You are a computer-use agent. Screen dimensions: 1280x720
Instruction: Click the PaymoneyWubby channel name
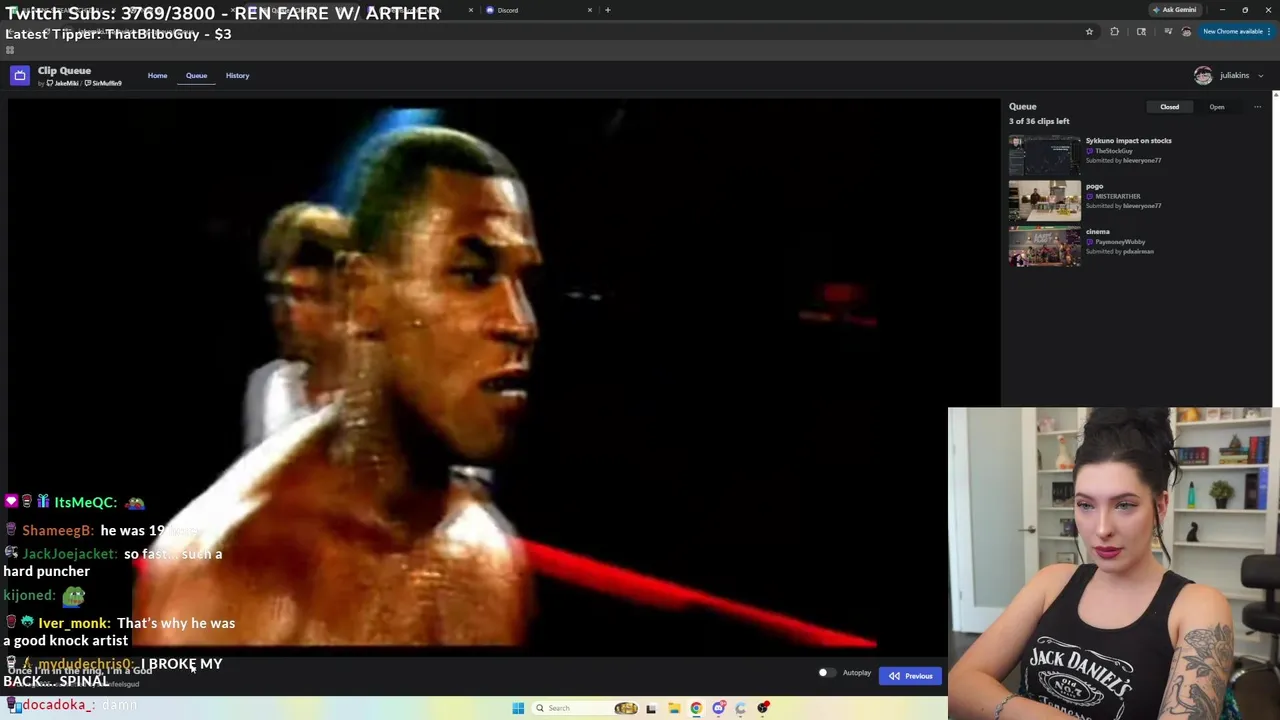(x=1120, y=241)
